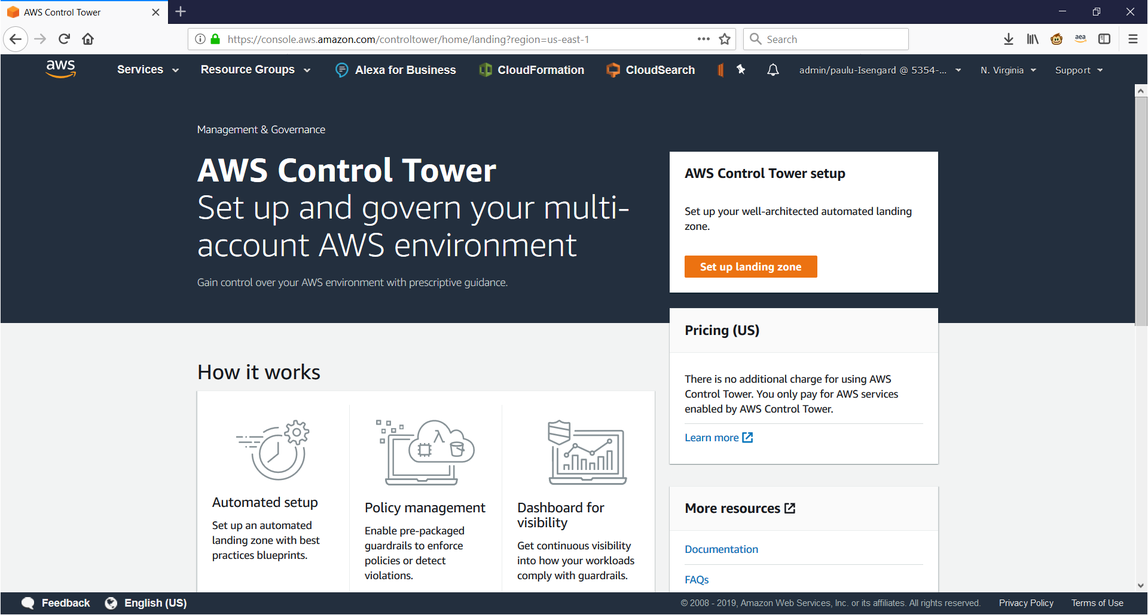This screenshot has height=615, width=1148.
Task: Click the Dashboard for visibility card title
Action: click(x=561, y=515)
